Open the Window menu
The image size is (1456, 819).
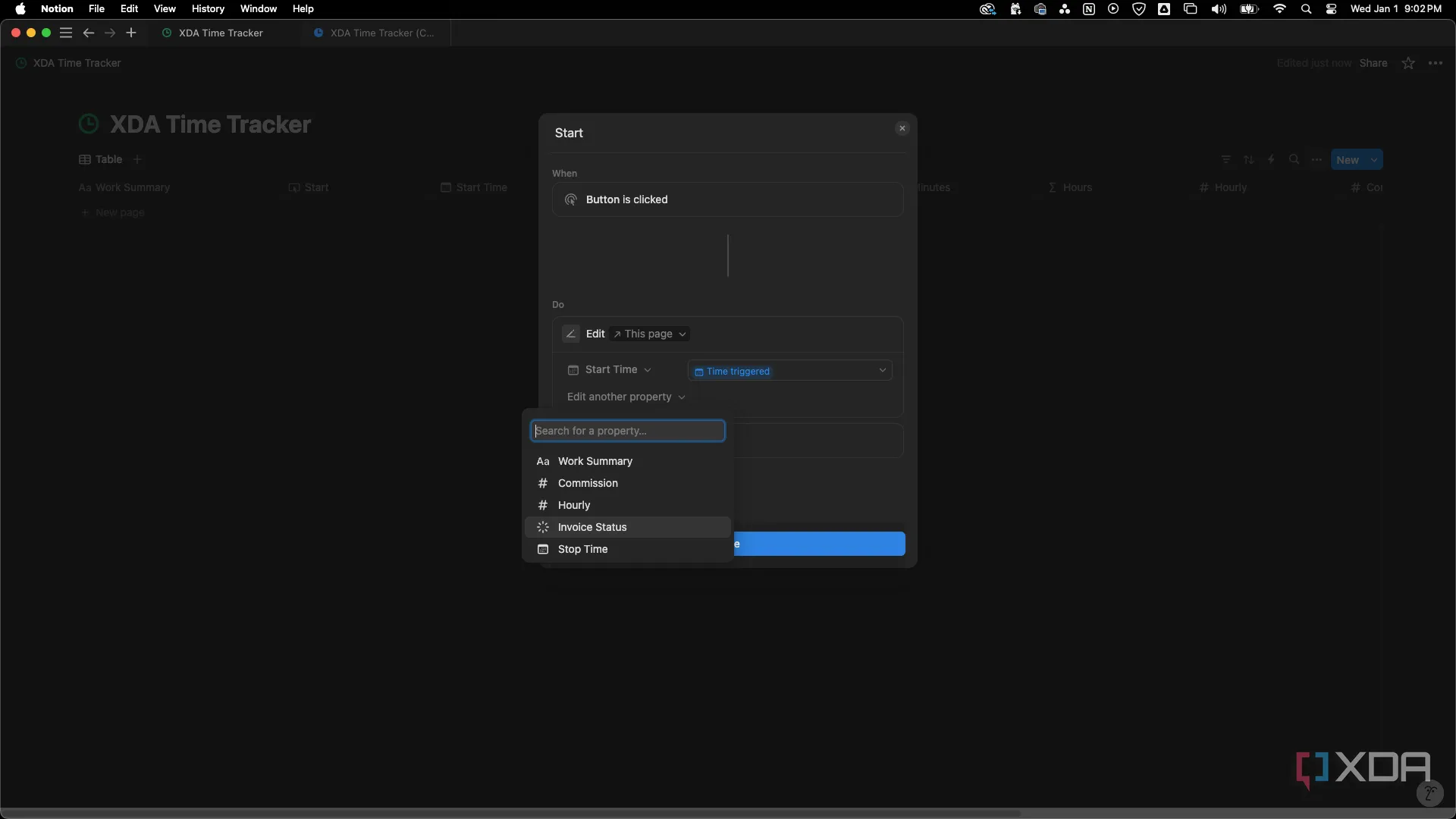click(259, 9)
